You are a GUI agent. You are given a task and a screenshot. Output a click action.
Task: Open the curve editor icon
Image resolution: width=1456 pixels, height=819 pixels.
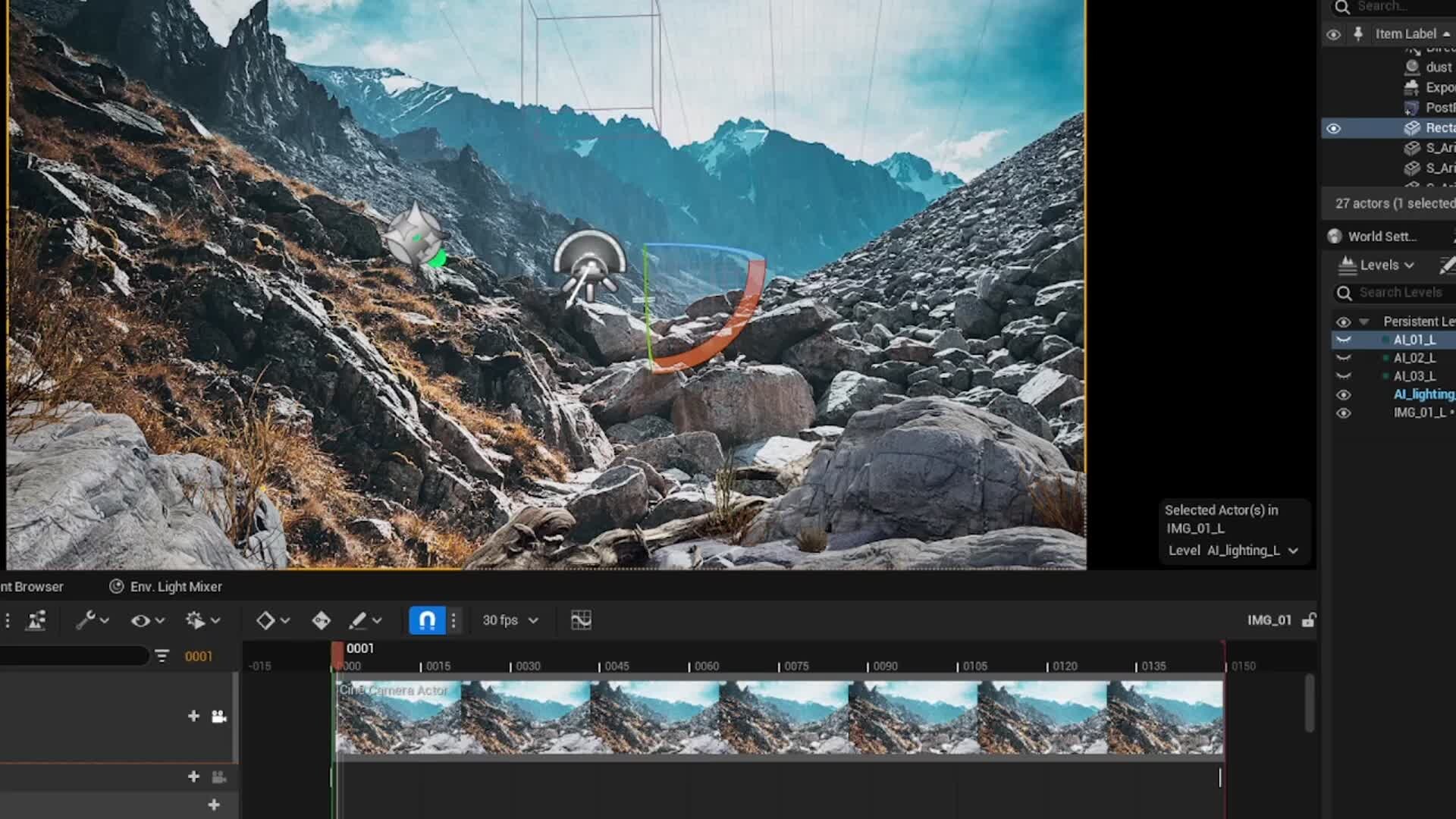click(581, 620)
